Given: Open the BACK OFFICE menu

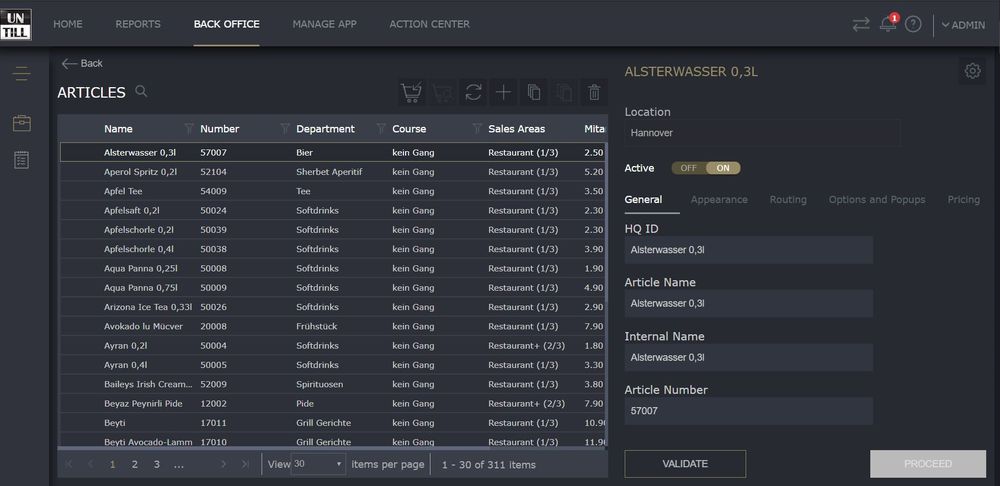Looking at the screenshot, I should click(x=226, y=24).
